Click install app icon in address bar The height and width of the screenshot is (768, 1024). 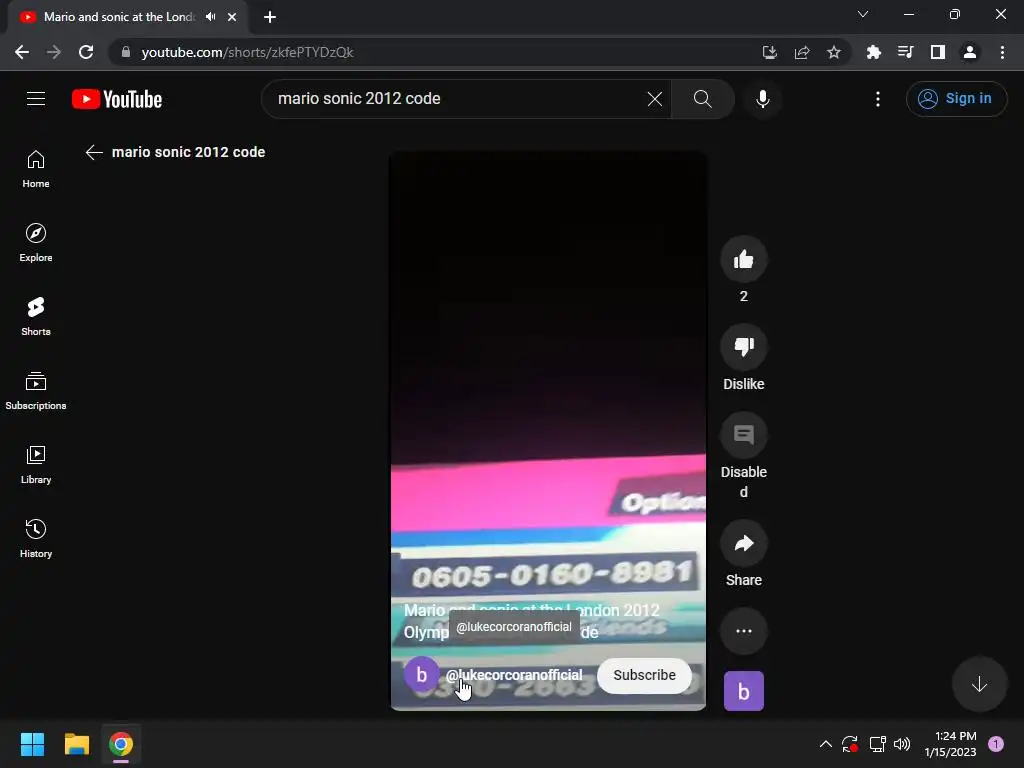[769, 52]
